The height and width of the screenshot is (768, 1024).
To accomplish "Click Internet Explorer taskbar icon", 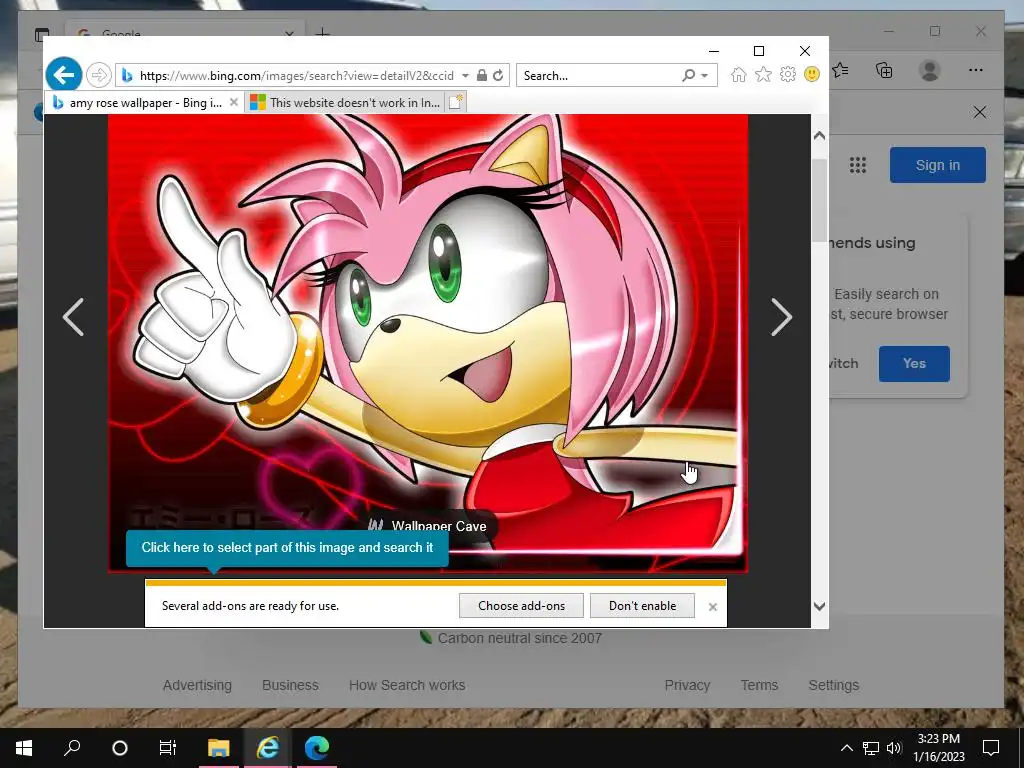I will (x=267, y=748).
